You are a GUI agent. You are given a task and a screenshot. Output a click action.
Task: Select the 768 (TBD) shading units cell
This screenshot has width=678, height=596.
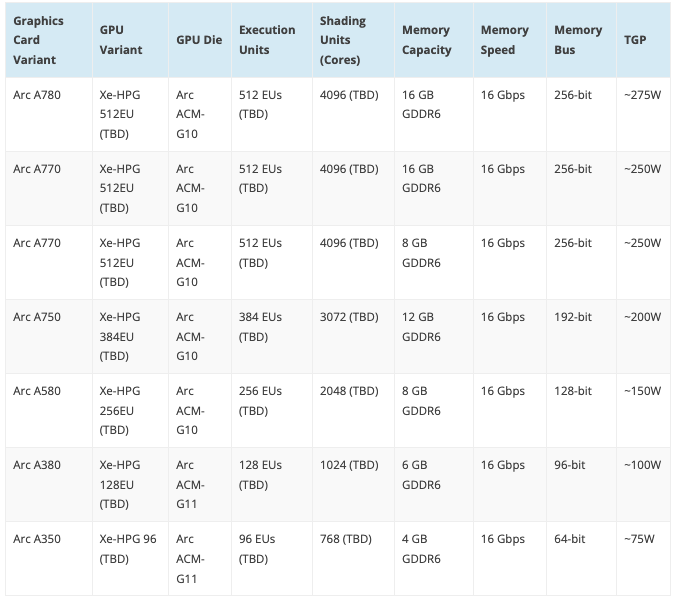tap(345, 539)
